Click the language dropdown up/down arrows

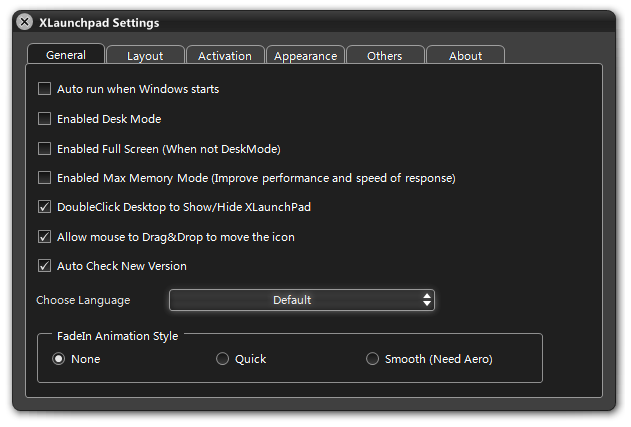[x=427, y=300]
